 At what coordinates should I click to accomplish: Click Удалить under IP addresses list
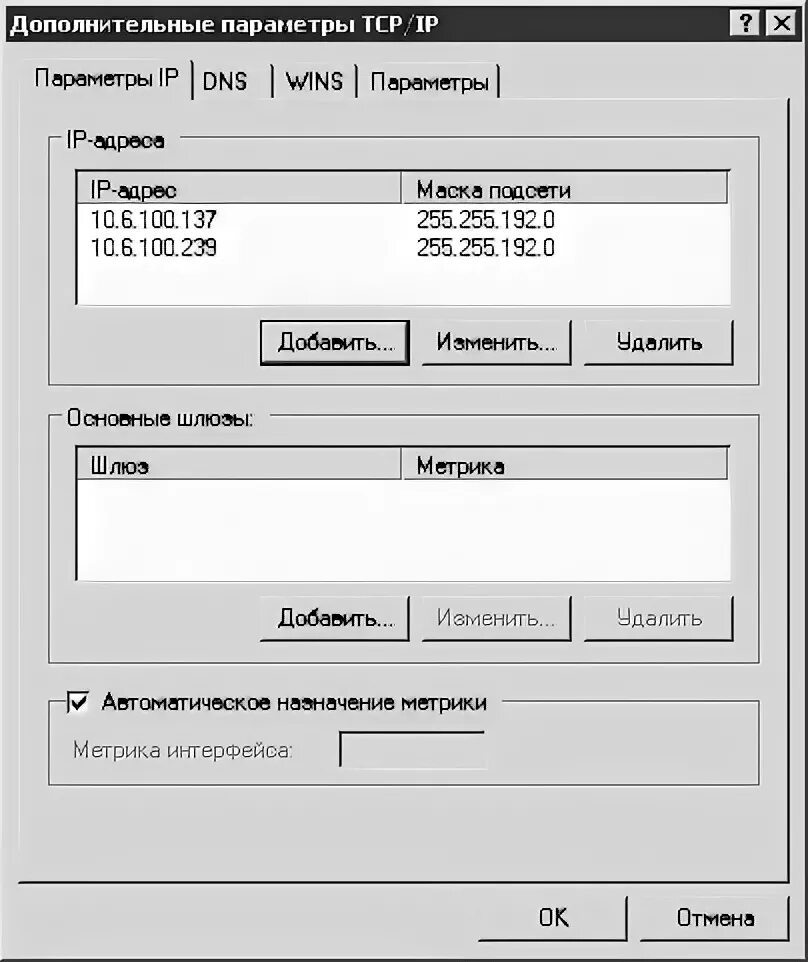pos(659,342)
